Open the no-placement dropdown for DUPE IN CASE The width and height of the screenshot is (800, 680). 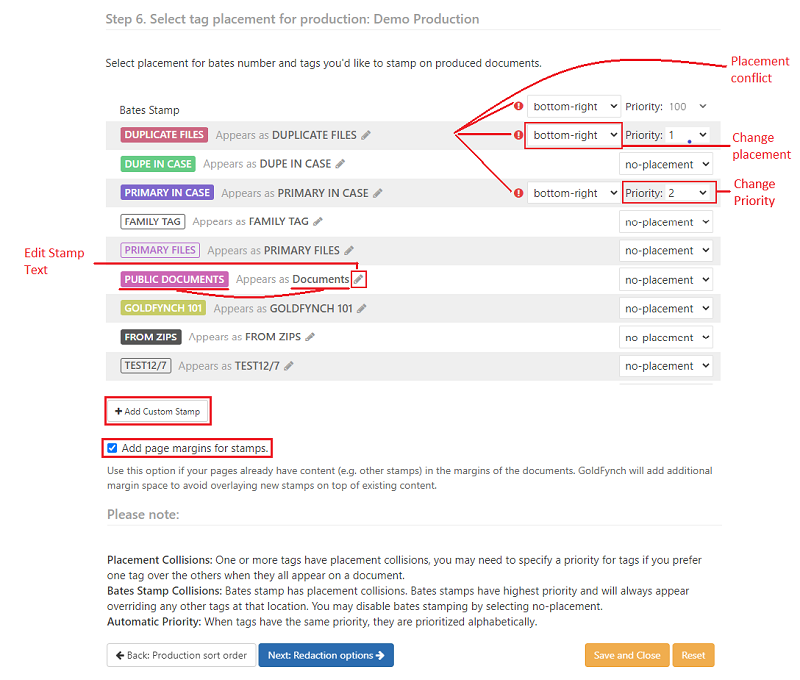point(666,164)
